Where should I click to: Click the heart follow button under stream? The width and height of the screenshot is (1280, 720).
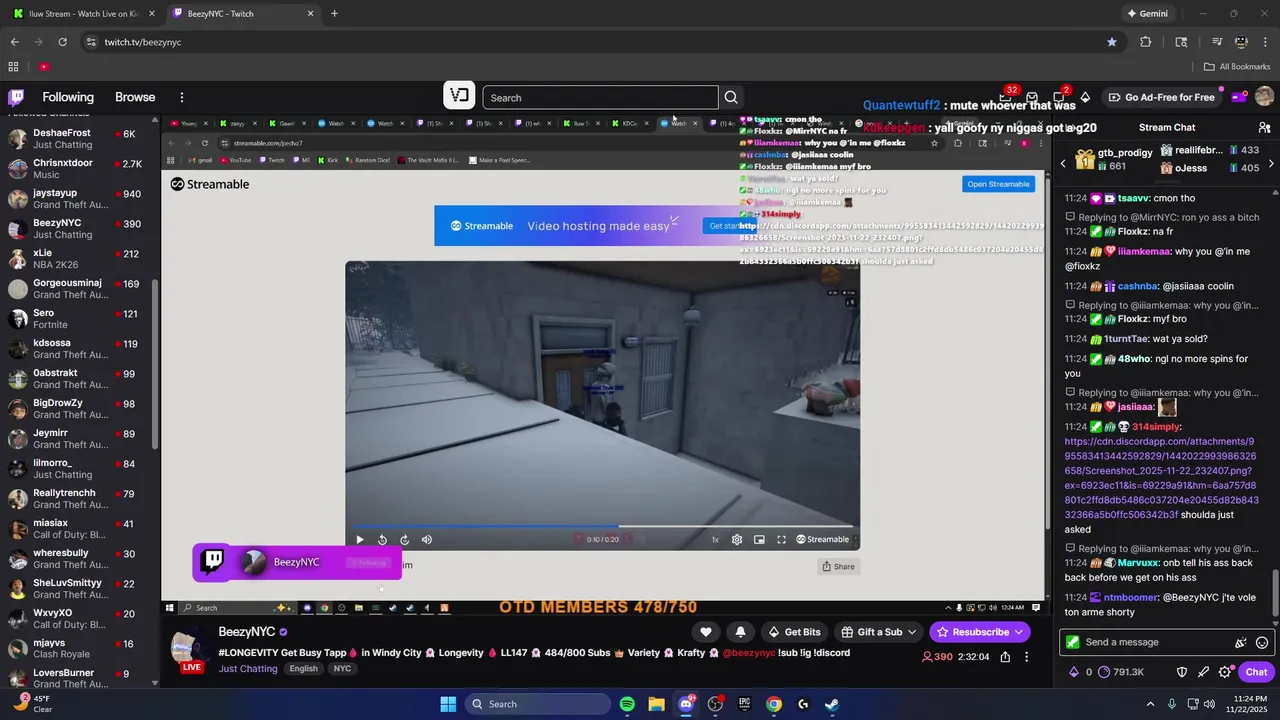[x=706, y=632]
